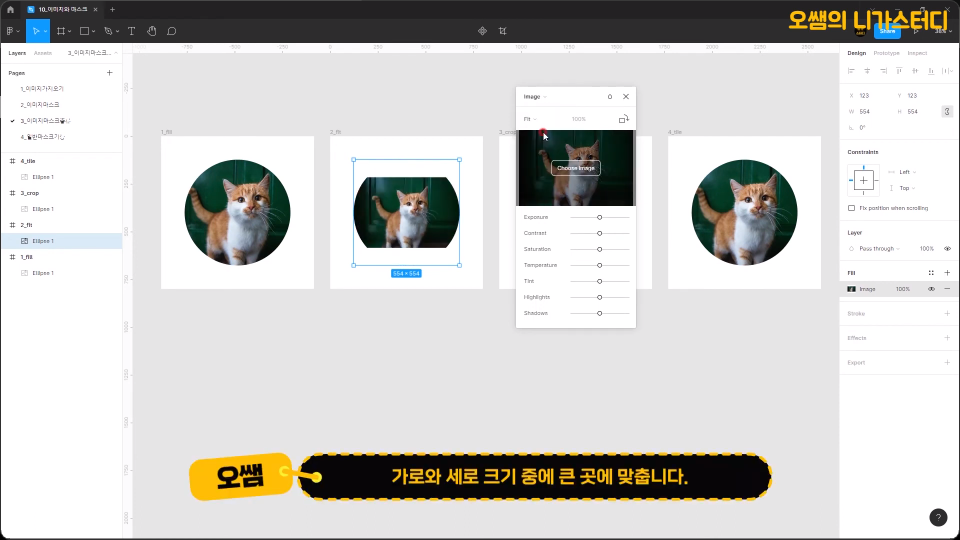The width and height of the screenshot is (960, 540).
Task: Click Align left icon
Action: [851, 71]
